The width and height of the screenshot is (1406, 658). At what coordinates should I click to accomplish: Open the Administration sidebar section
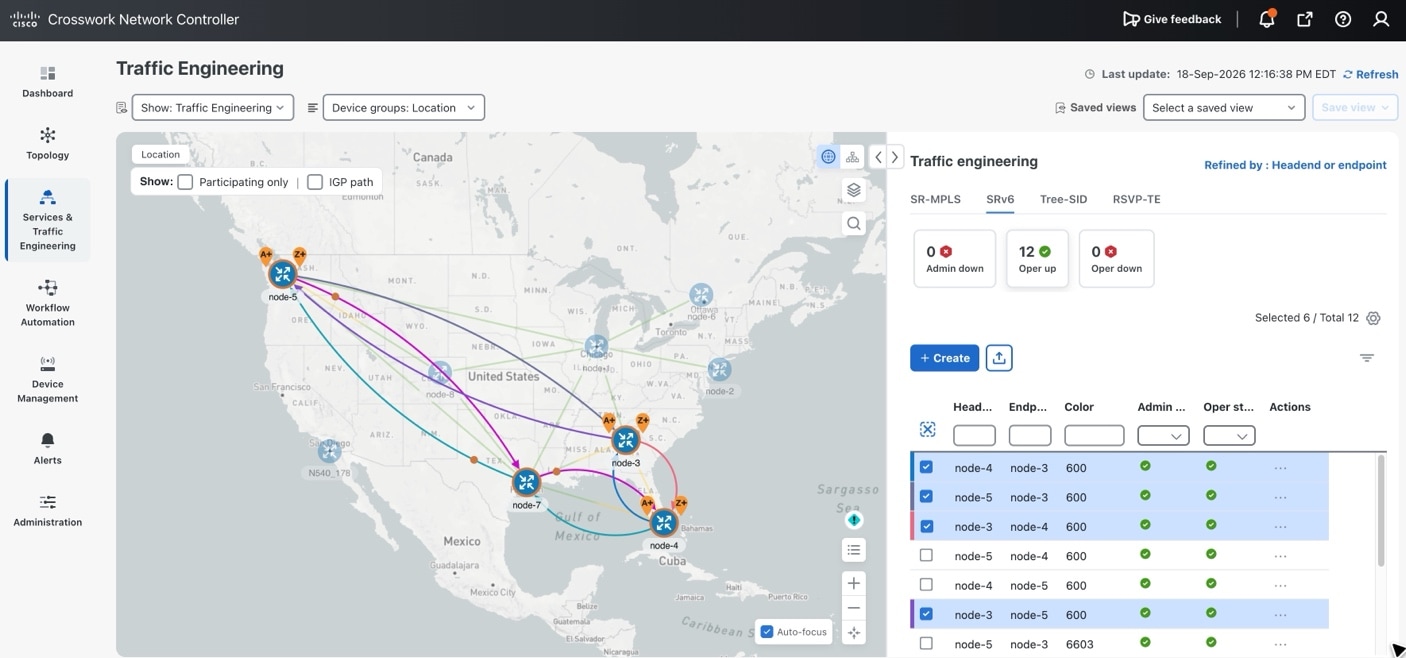[x=48, y=510]
